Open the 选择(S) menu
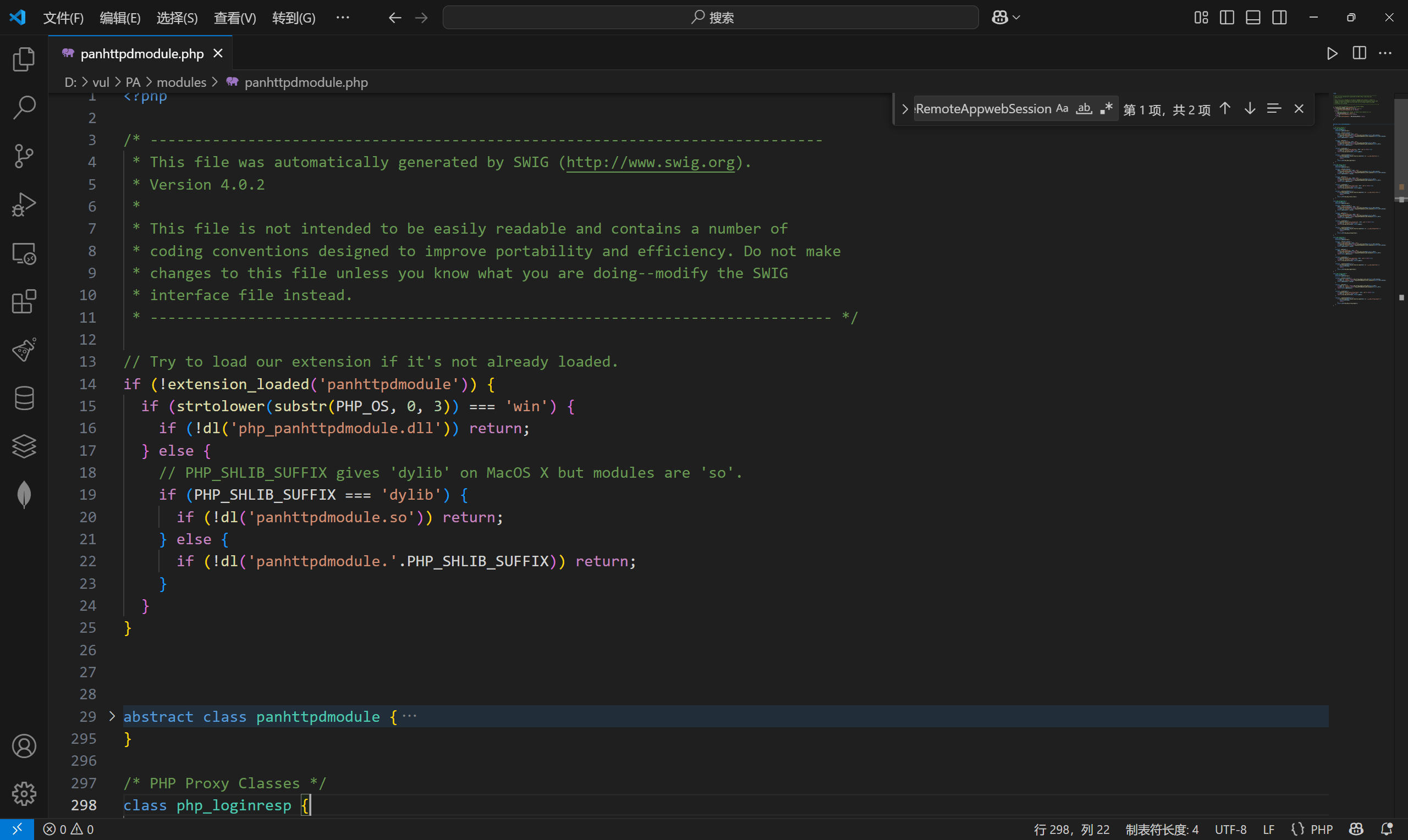The image size is (1408, 840). click(x=177, y=18)
